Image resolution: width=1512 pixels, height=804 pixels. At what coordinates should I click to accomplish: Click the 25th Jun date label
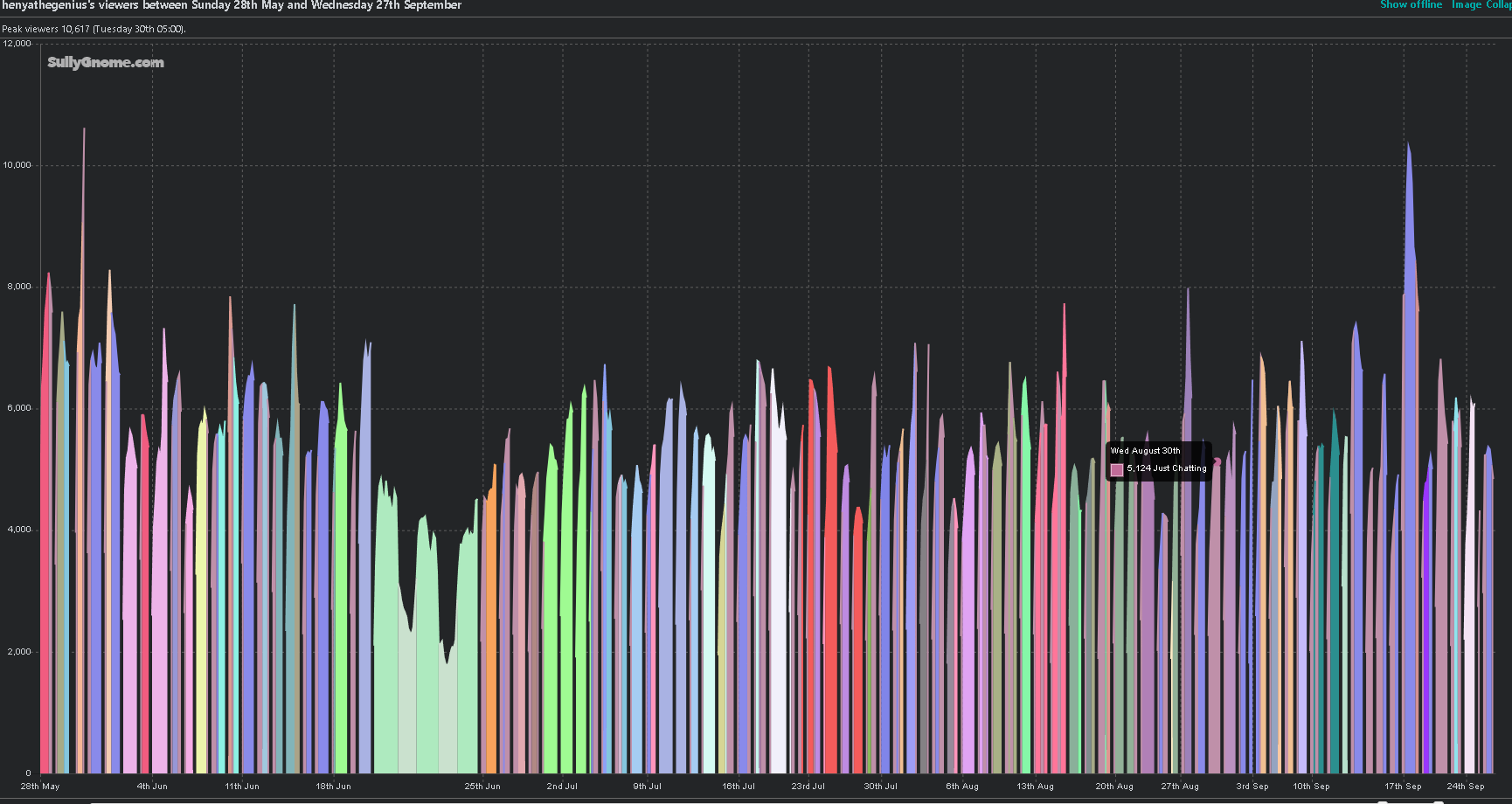(x=482, y=787)
